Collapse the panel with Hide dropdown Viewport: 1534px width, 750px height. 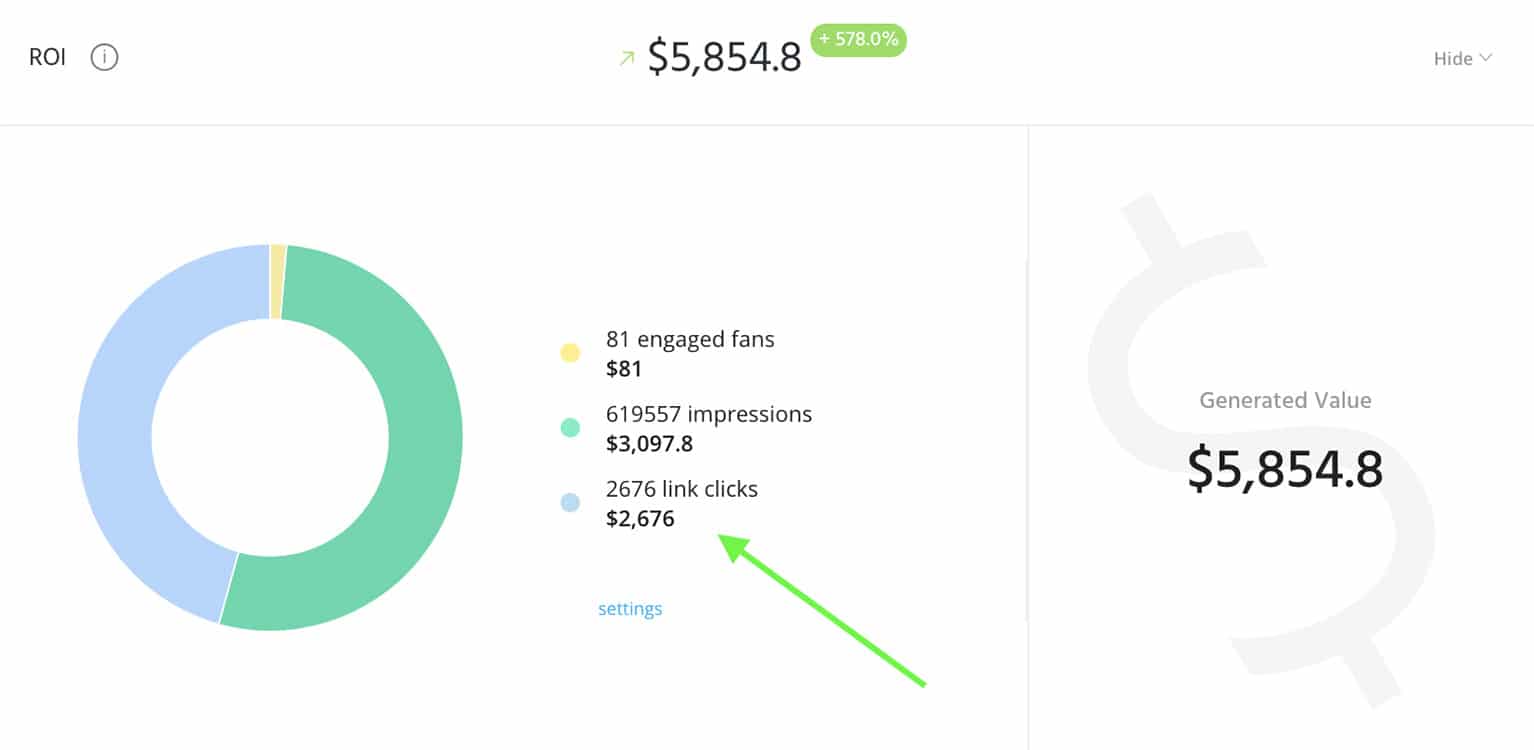click(x=1463, y=59)
